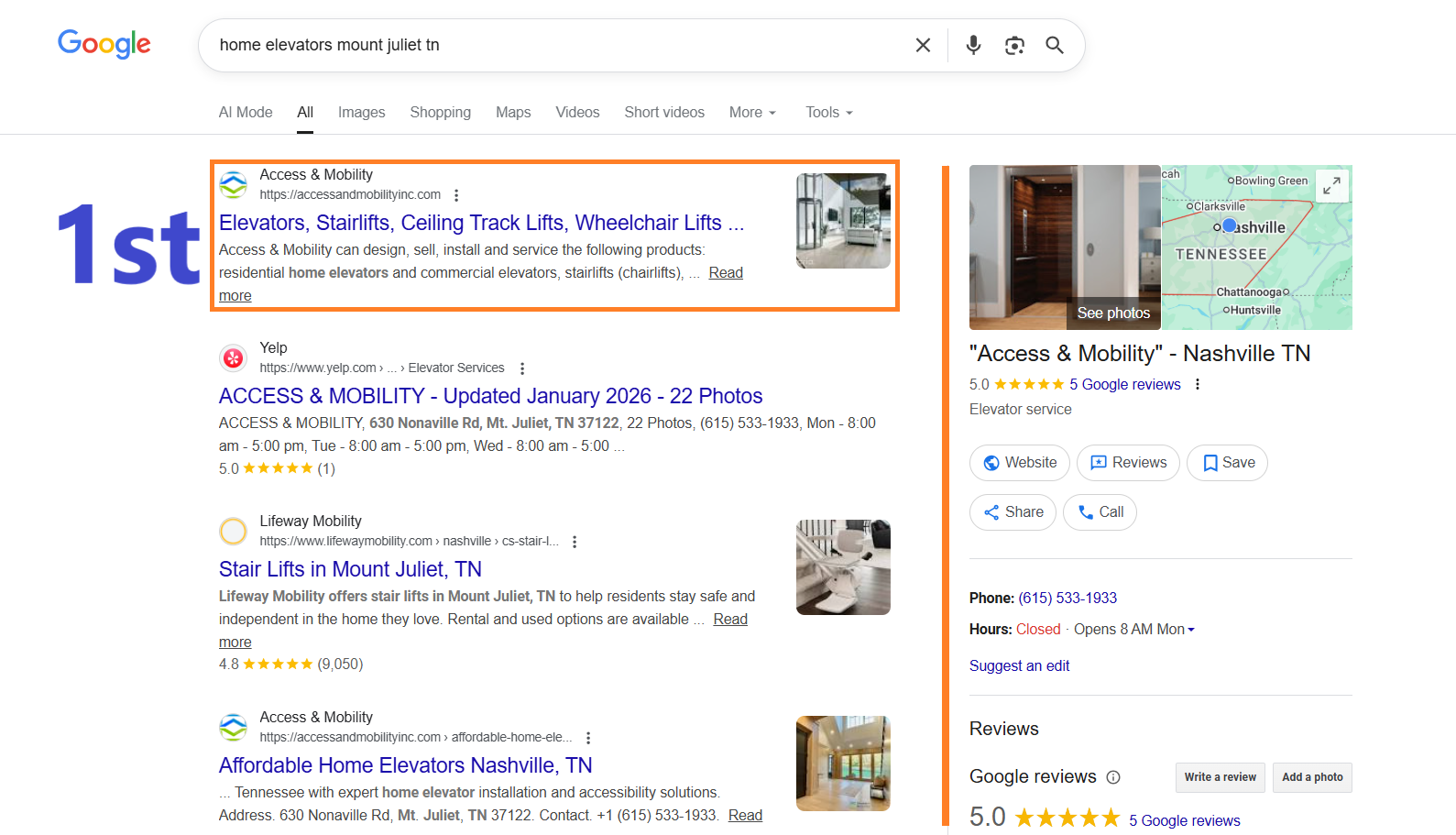1456x835 pixels.
Task: Click the stair lift thumbnail image
Action: click(843, 567)
